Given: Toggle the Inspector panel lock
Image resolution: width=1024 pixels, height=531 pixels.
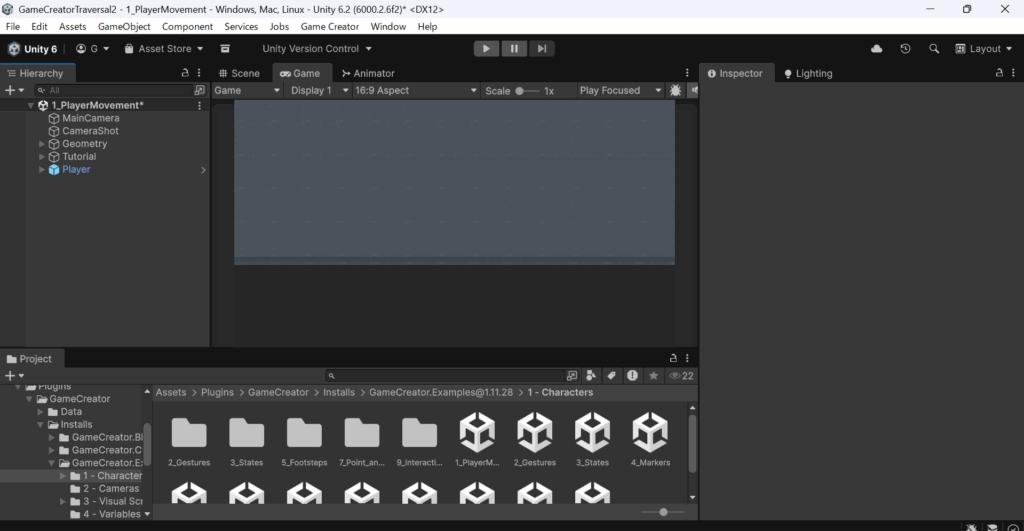Looking at the screenshot, I should 999,73.
